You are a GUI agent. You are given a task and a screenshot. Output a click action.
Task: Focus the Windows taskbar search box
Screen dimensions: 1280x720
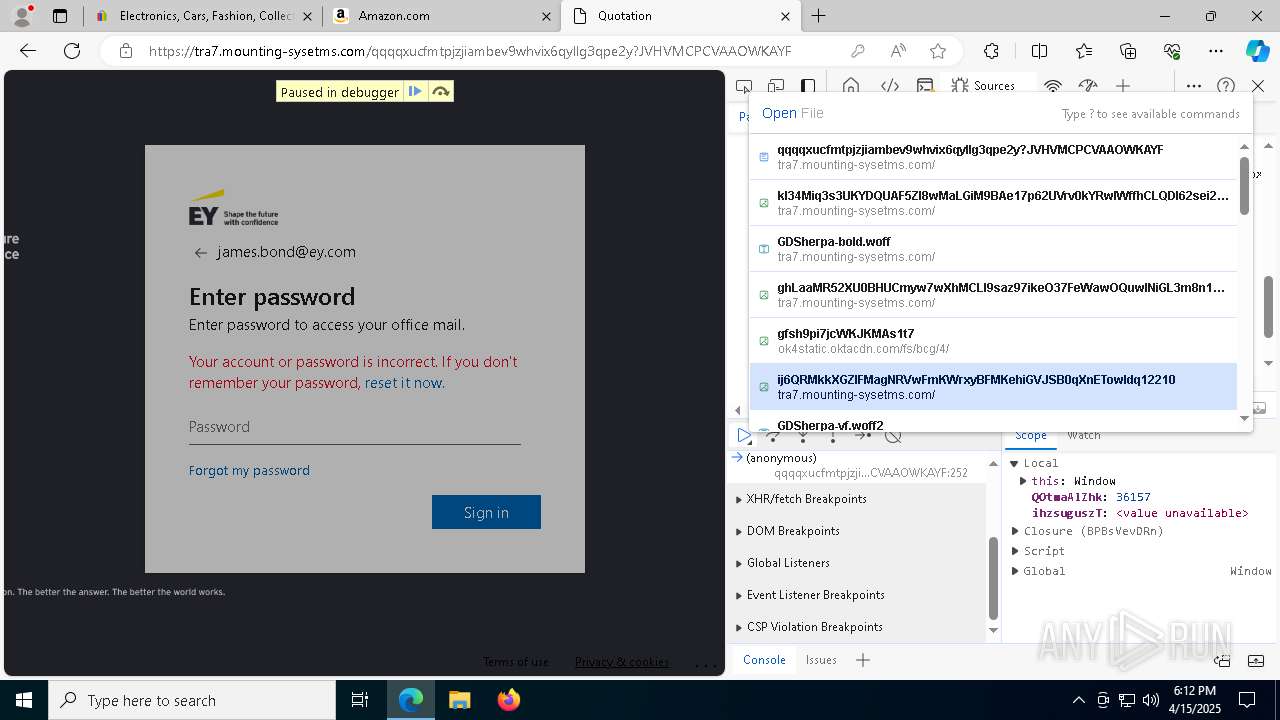[x=192, y=700]
